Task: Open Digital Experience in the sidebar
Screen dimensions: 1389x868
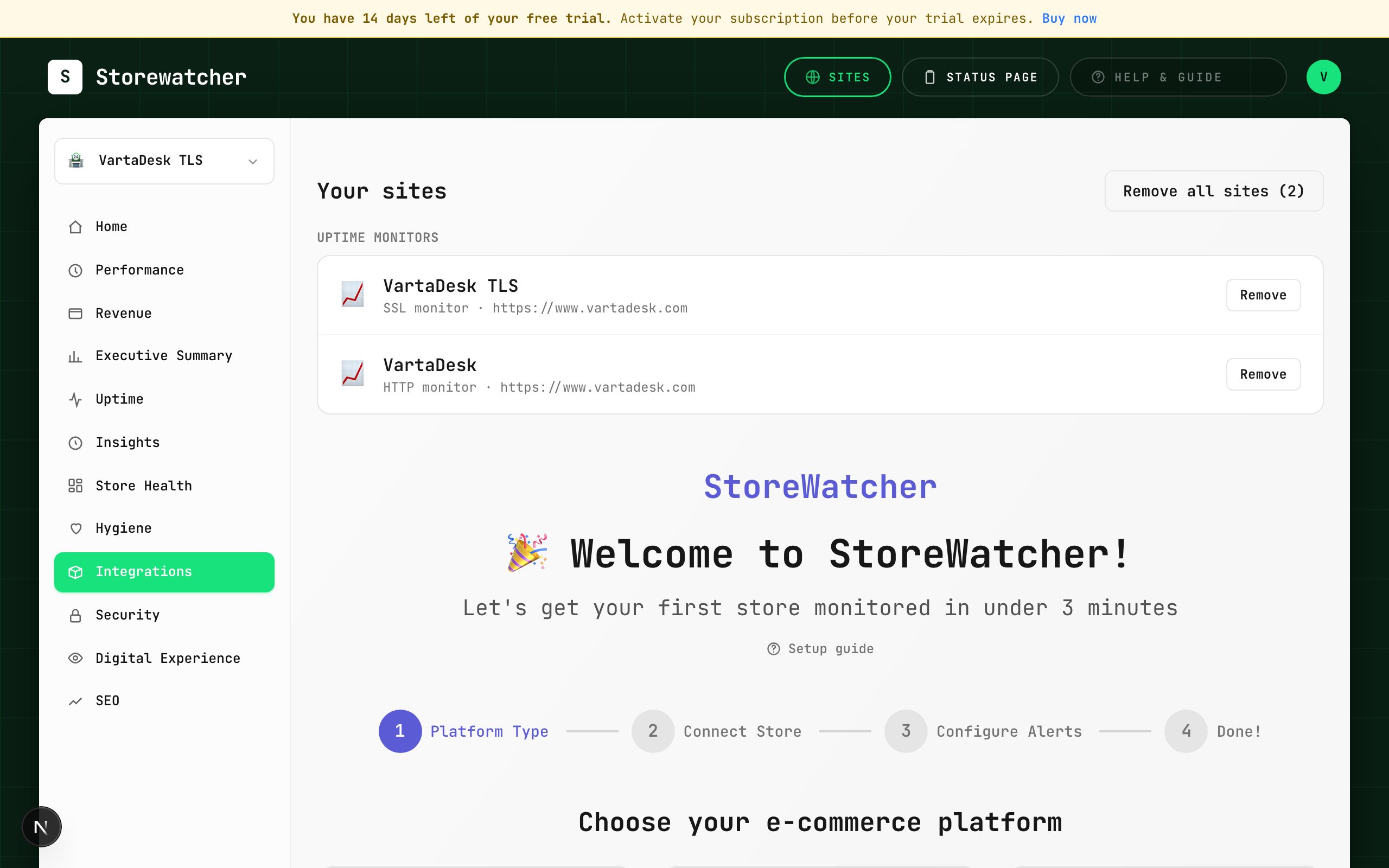Action: click(164, 658)
